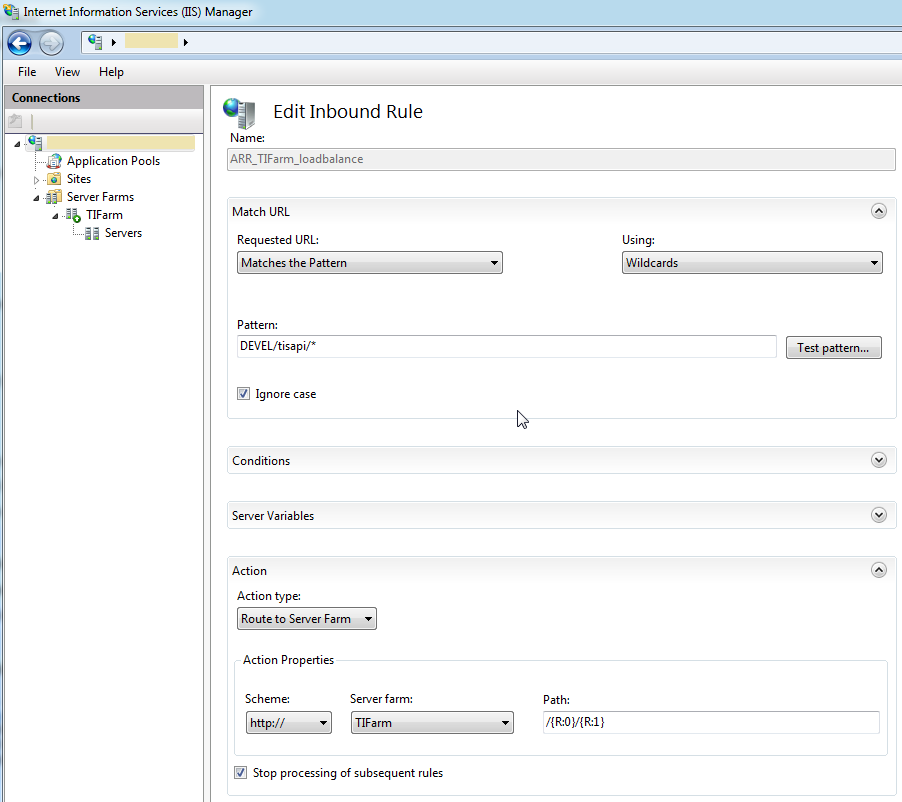Click the Server Variables section title
The image size is (902, 802).
[x=273, y=515]
